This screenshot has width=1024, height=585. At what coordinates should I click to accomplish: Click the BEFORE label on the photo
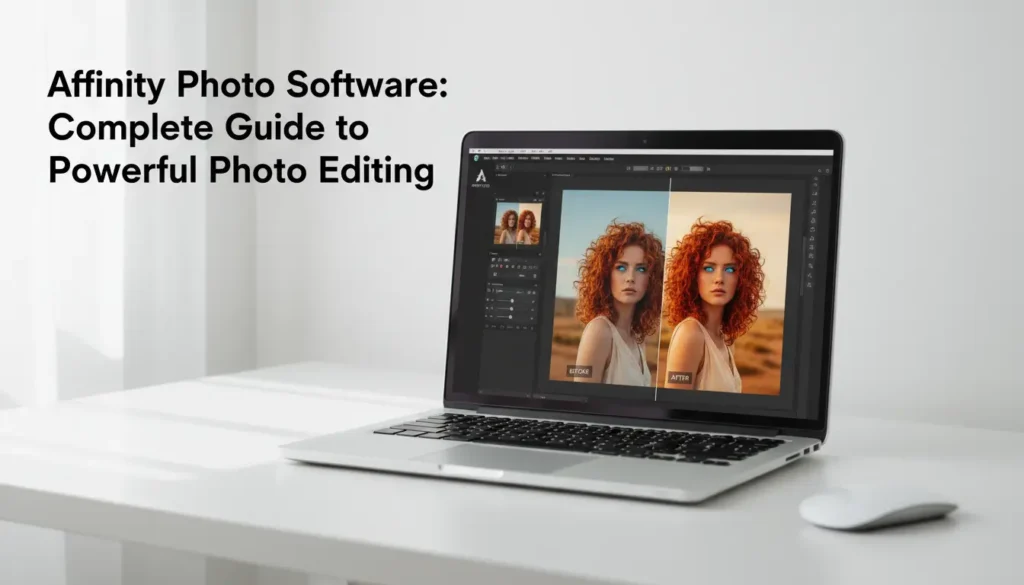click(x=579, y=371)
